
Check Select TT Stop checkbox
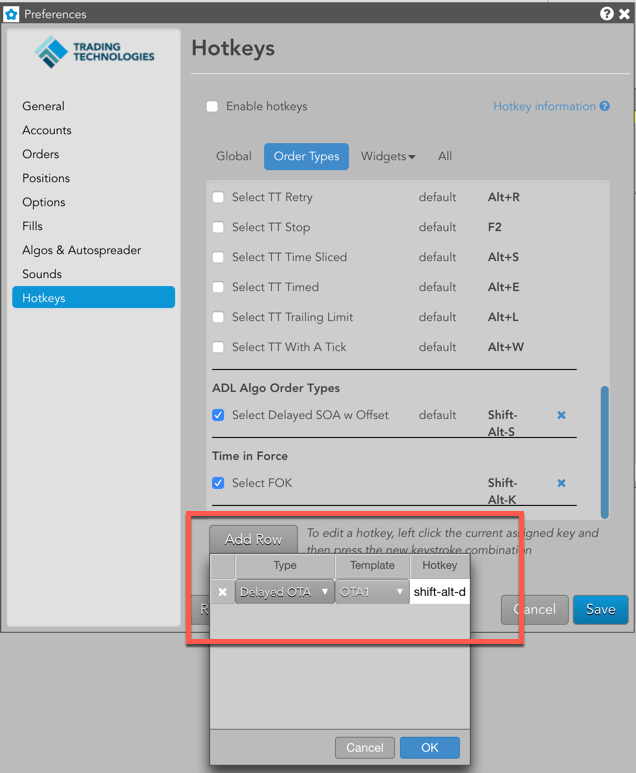(x=218, y=227)
